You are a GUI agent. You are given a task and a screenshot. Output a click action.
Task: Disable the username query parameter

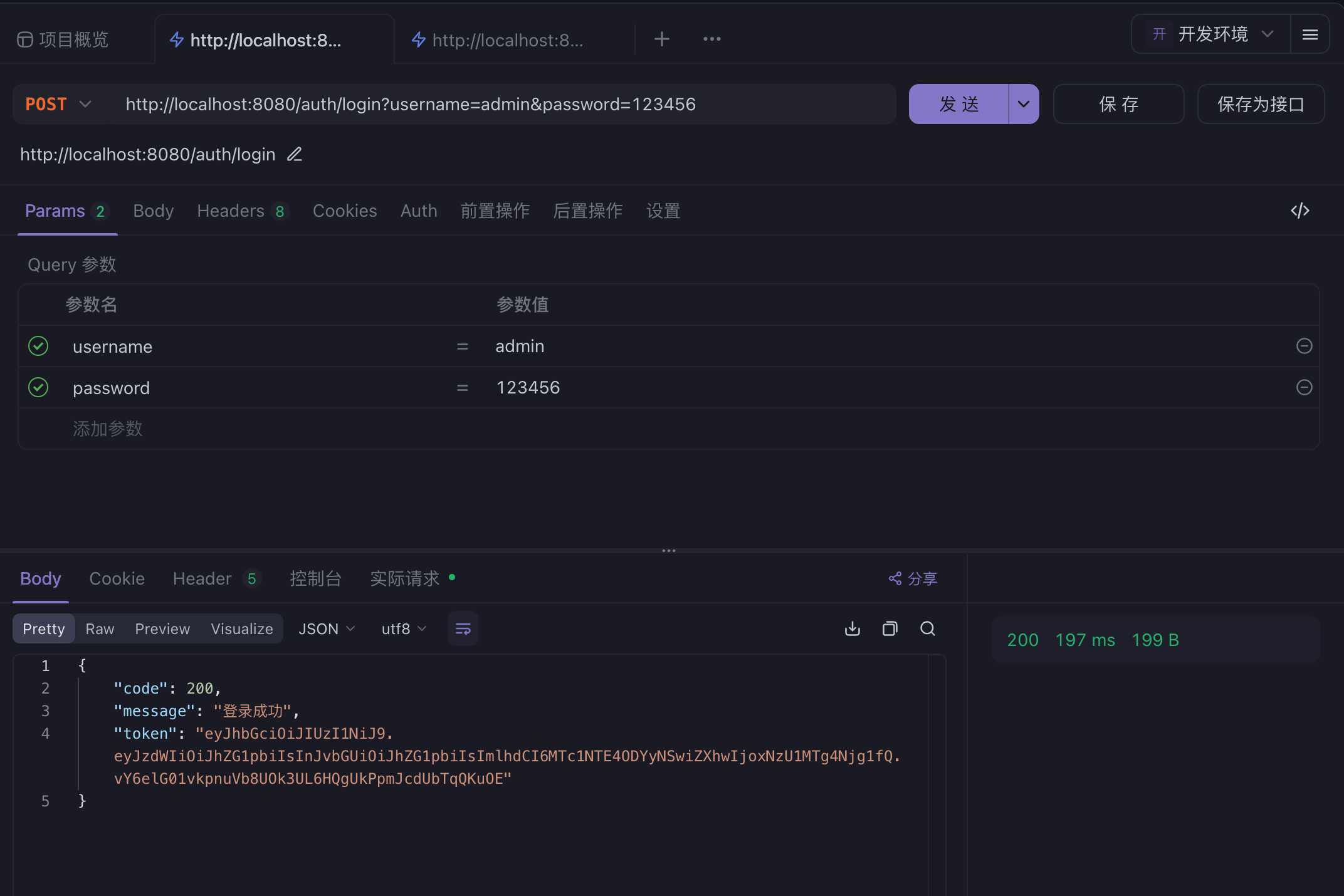coord(38,346)
